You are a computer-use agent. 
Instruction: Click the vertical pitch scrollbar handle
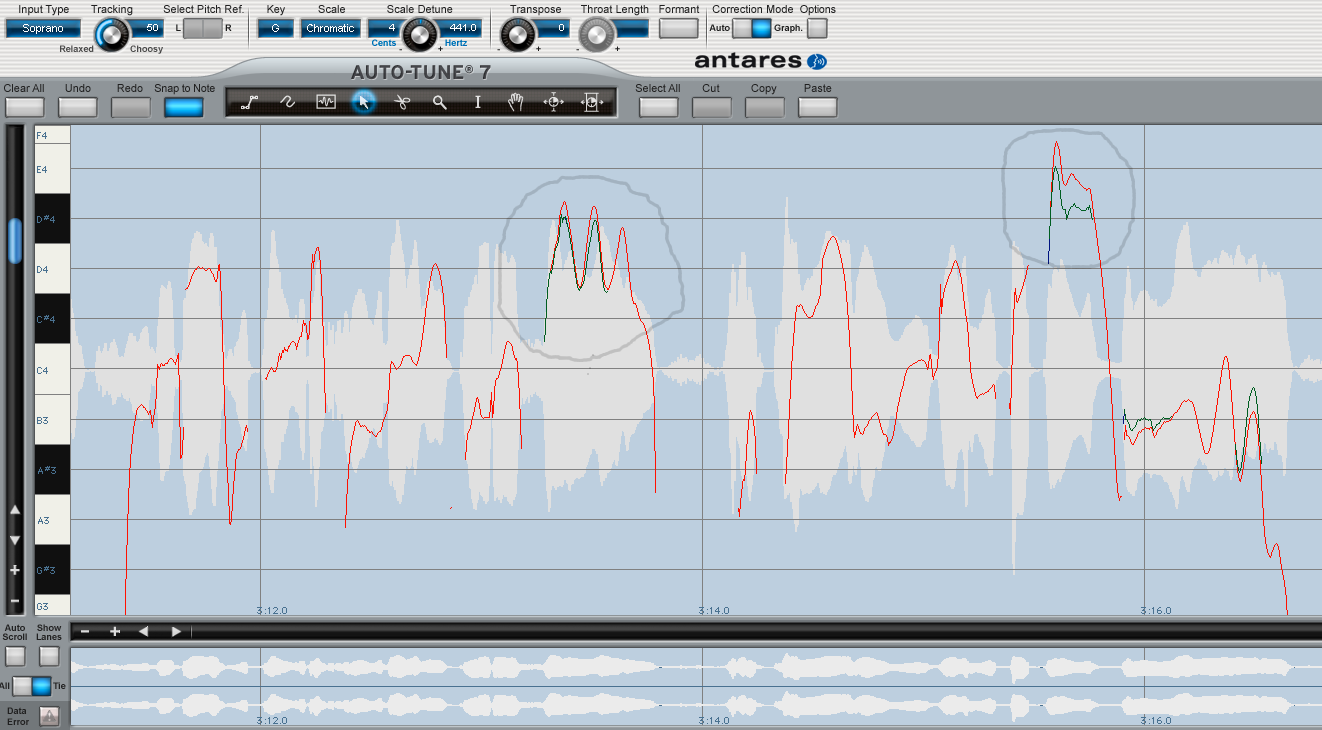pyautogui.click(x=15, y=241)
